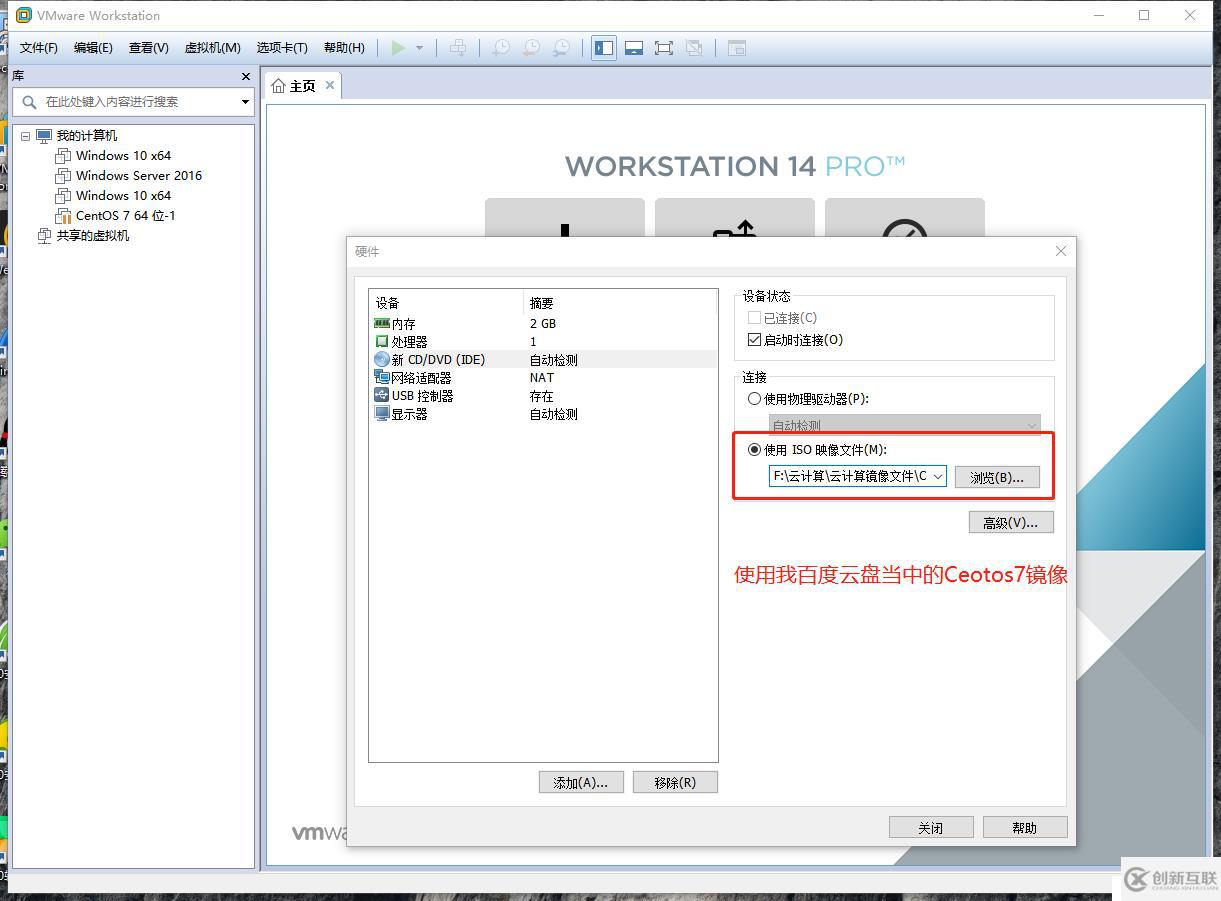Viewport: 1221px width, 901px height.
Task: Toggle the 启动时连接(O) checkbox
Action: (755, 340)
